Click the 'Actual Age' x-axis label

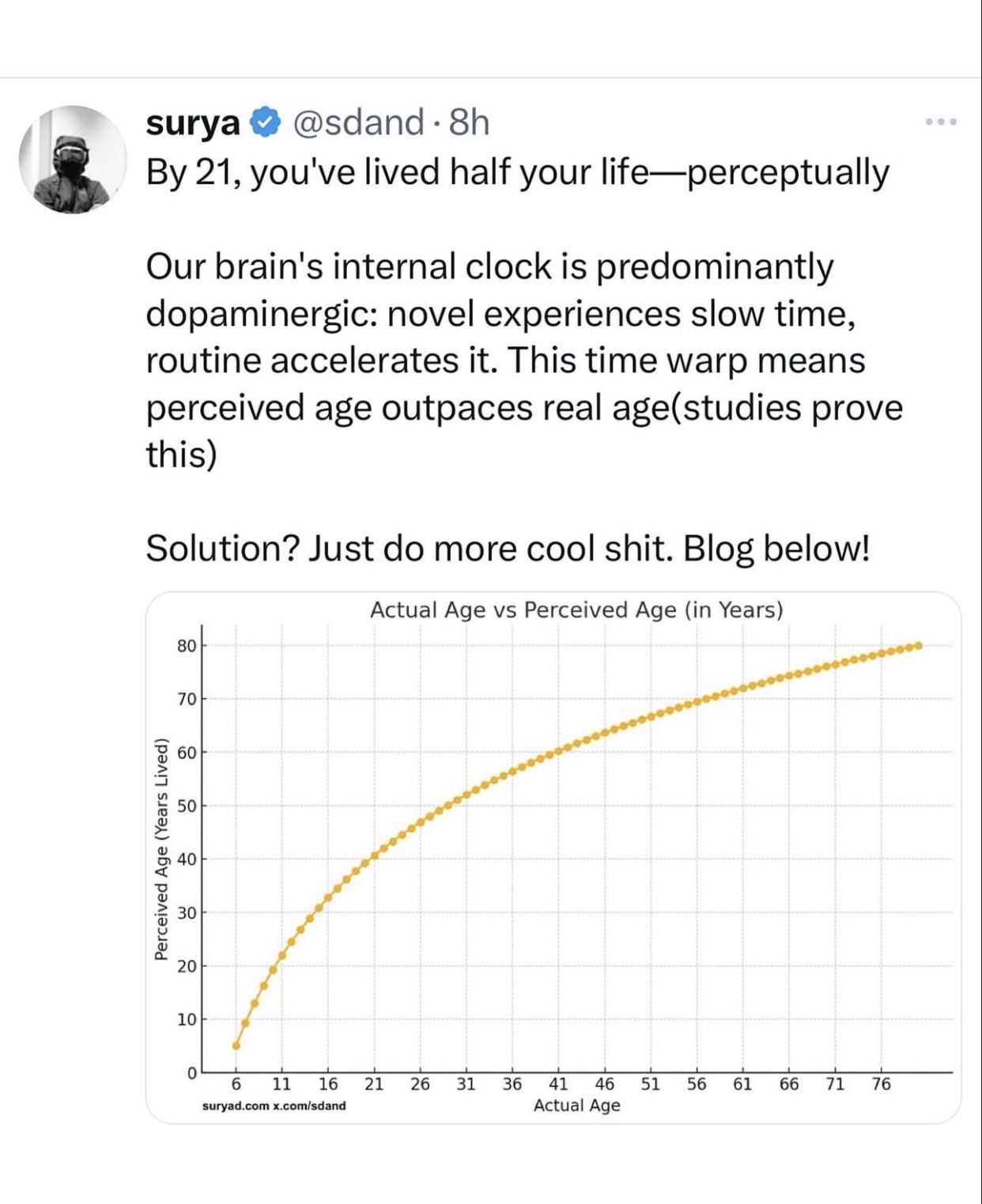[x=576, y=1105]
